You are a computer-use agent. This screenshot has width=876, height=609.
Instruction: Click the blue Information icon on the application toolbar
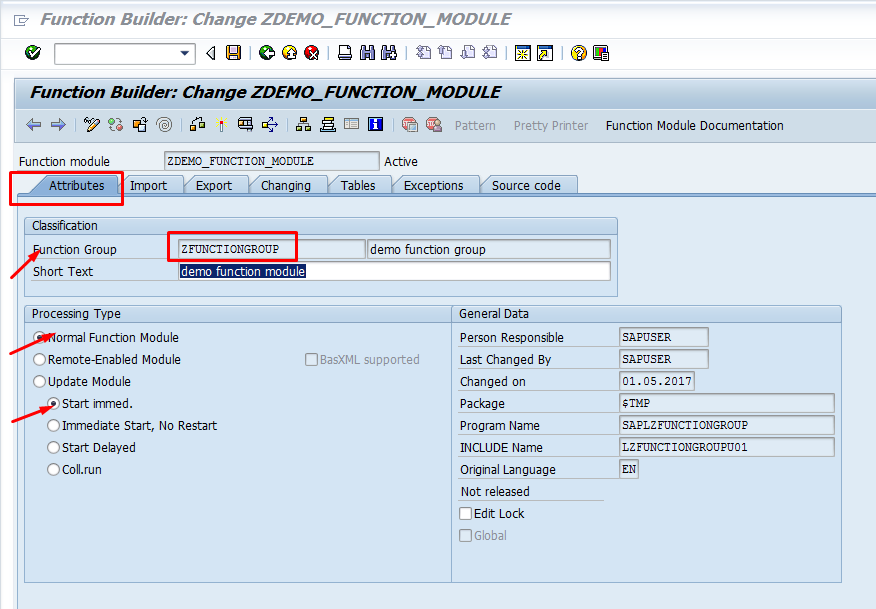point(377,125)
